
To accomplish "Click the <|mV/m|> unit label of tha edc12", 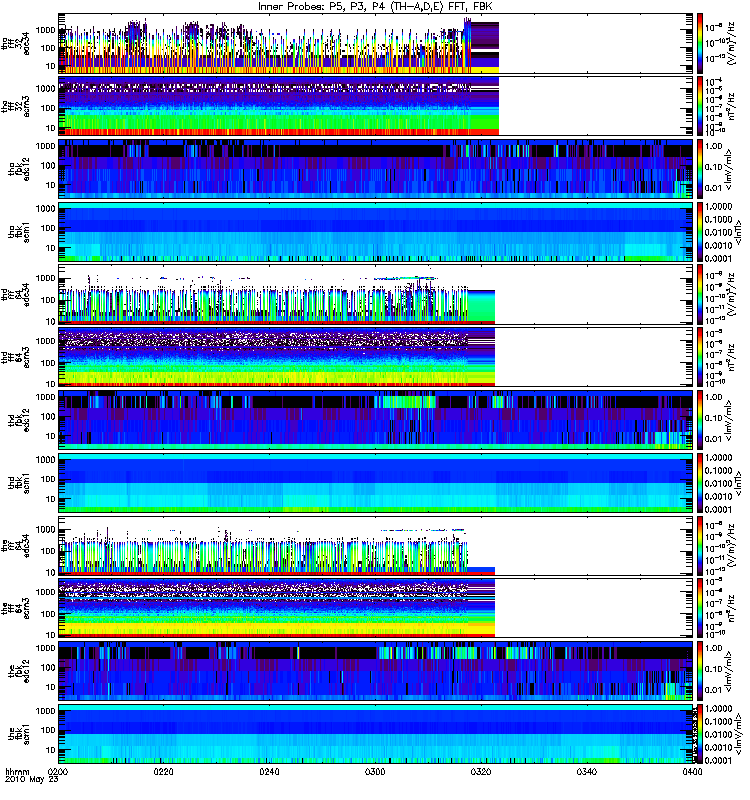I will [x=728, y=169].
